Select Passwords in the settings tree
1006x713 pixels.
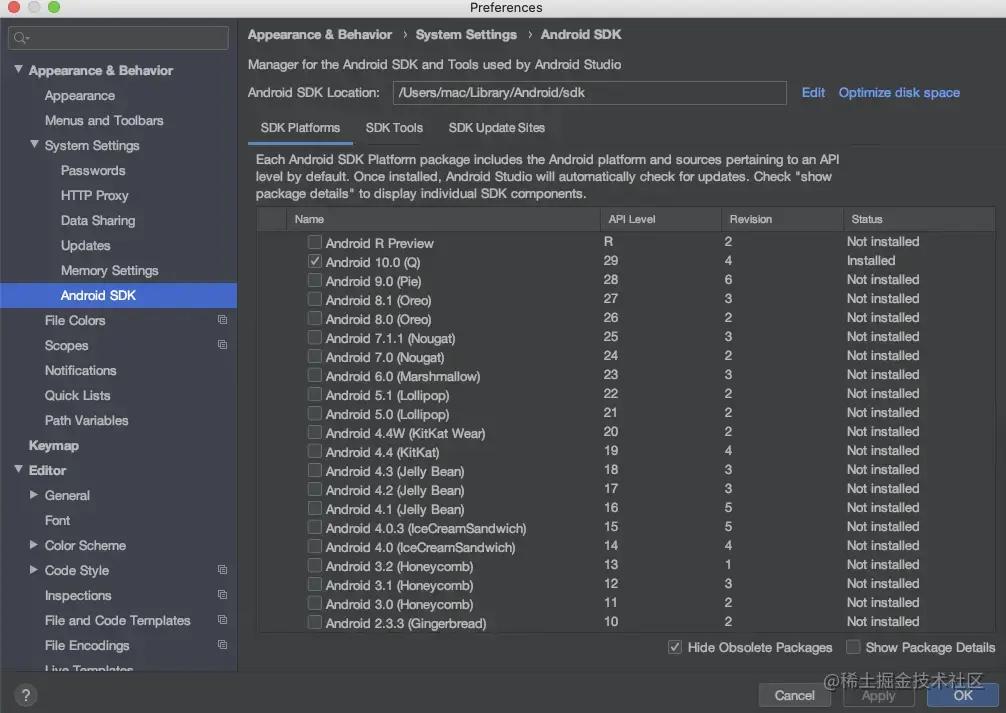pyautogui.click(x=93, y=171)
